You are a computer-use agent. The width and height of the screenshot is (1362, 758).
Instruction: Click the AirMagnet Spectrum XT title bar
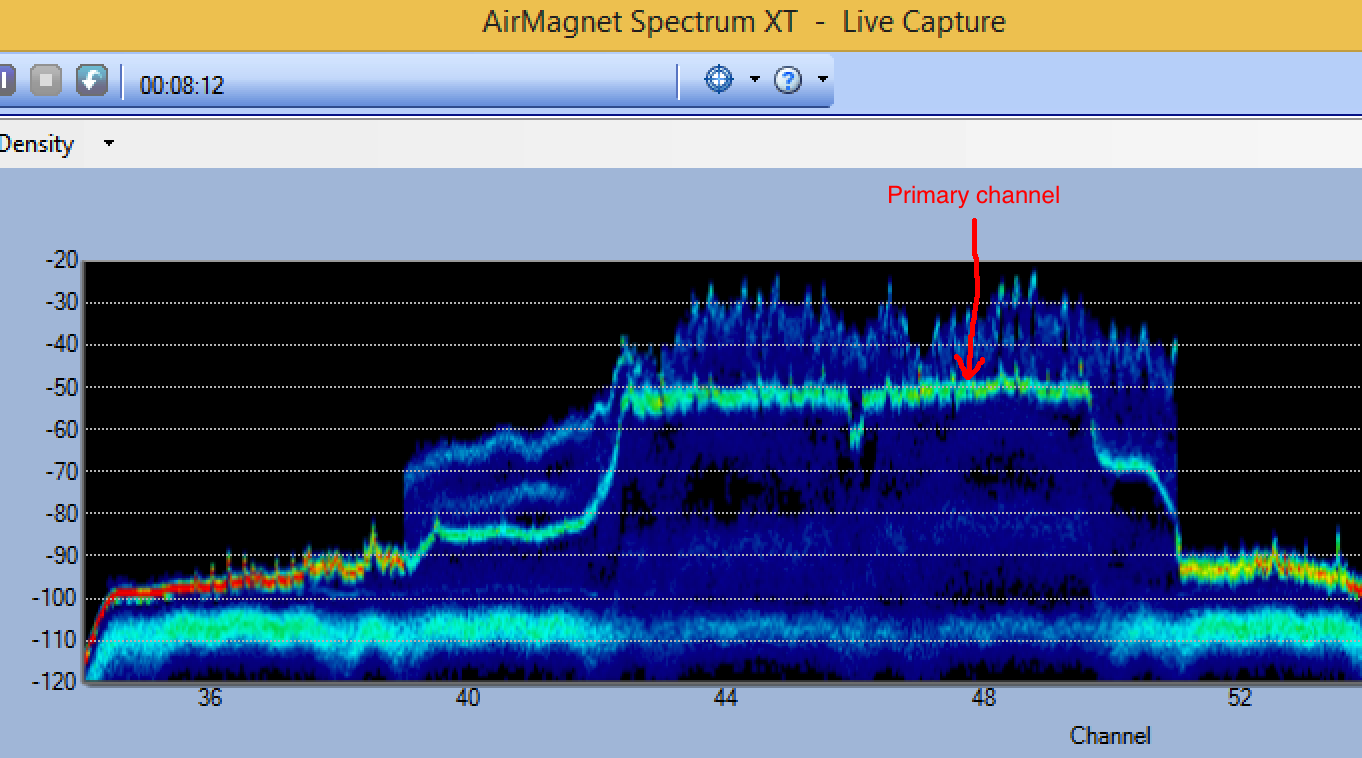tap(681, 21)
